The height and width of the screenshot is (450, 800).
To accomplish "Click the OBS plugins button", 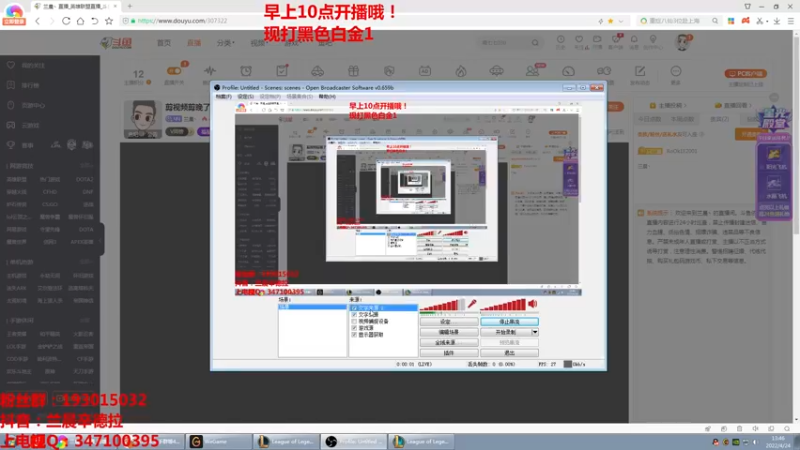I will click(x=449, y=353).
